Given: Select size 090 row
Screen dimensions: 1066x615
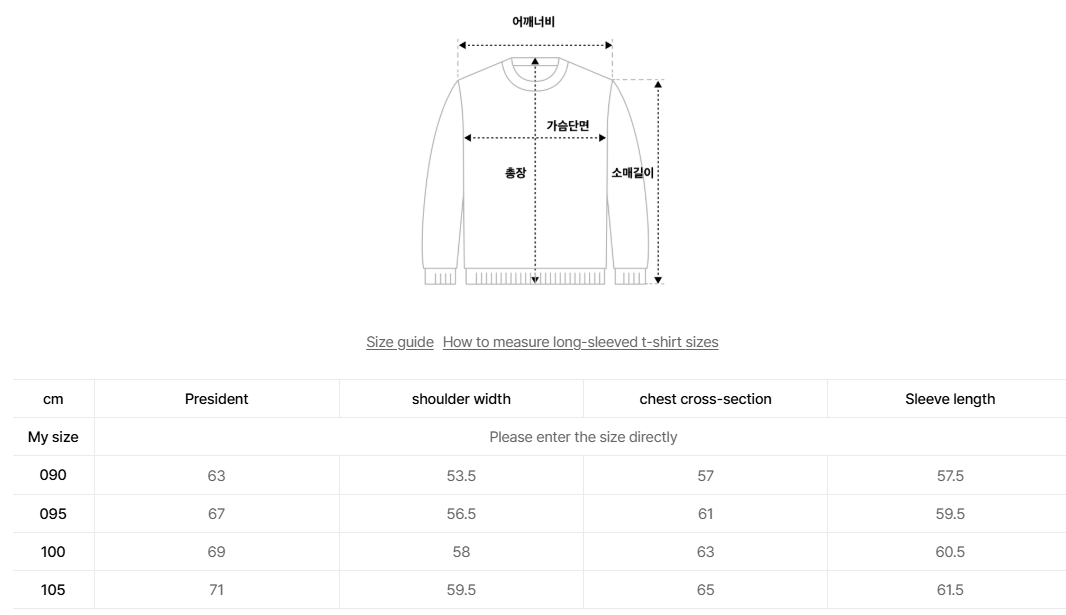Looking at the screenshot, I should 53,475.
